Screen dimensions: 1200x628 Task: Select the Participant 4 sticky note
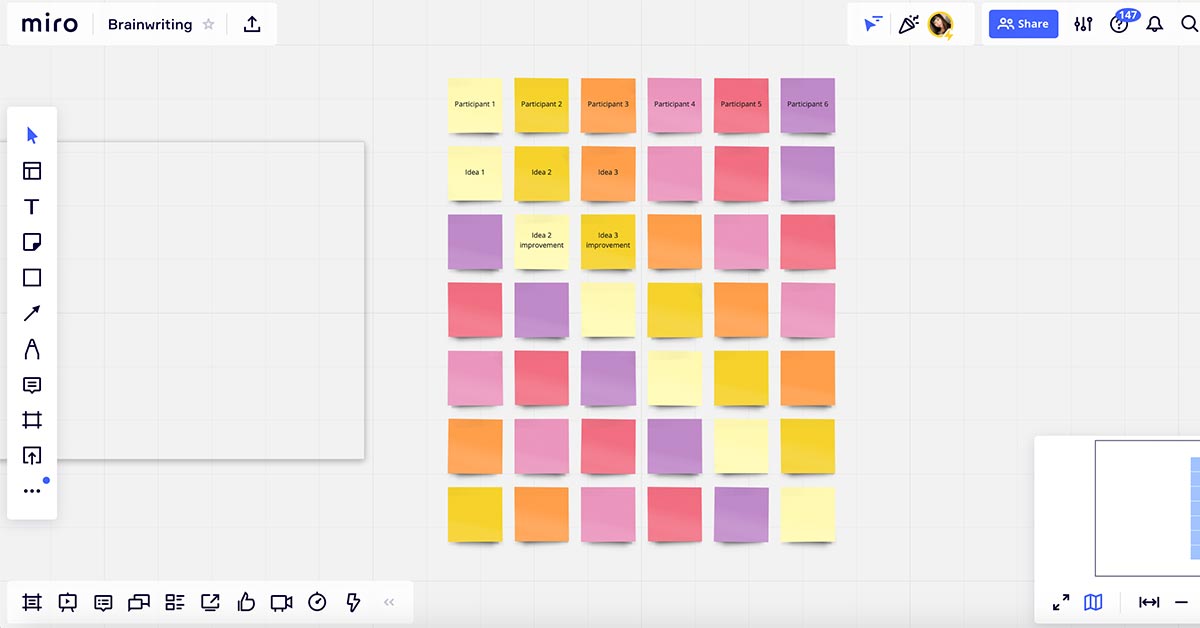pos(674,105)
